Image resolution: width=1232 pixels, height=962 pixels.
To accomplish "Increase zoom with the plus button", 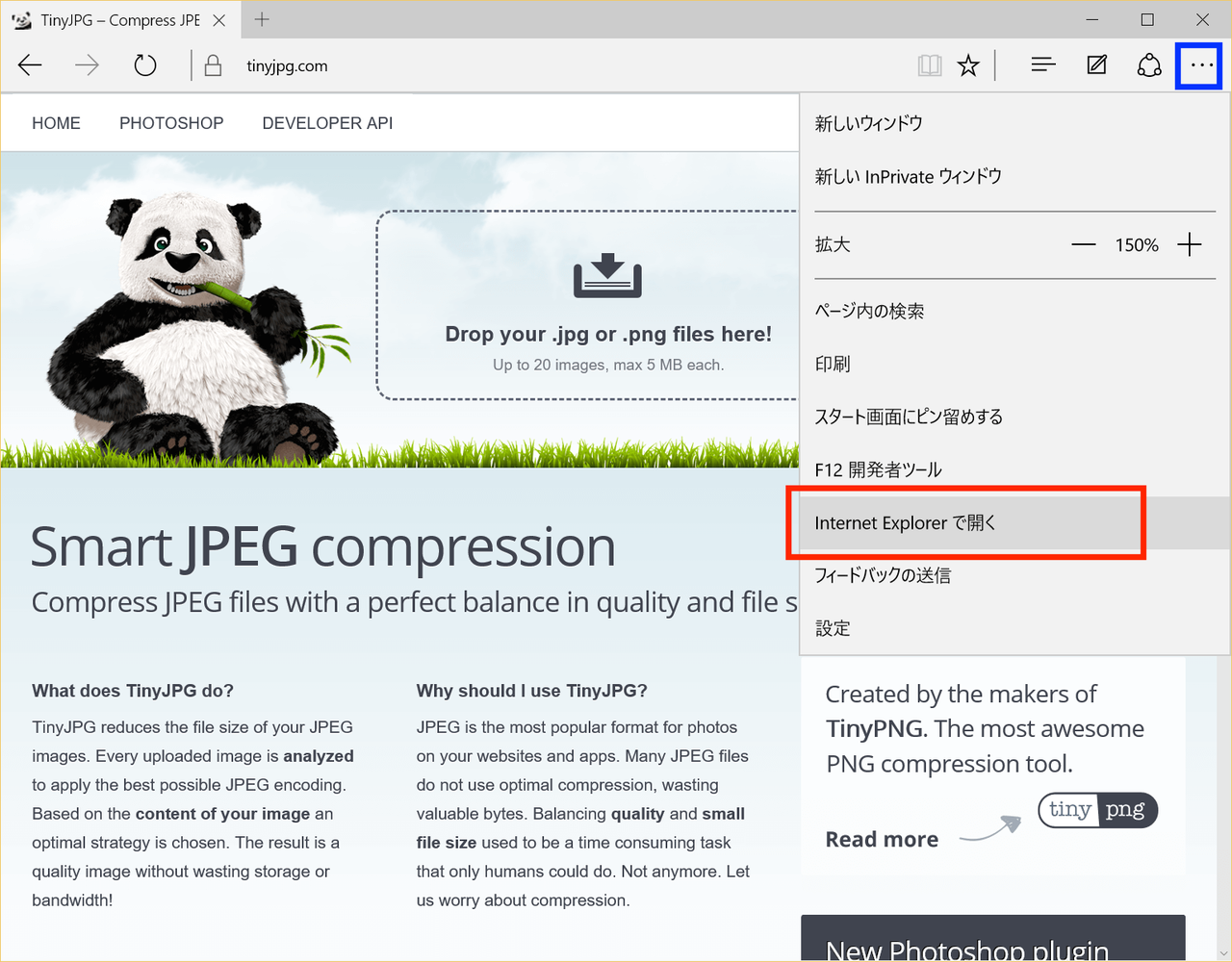I will (1190, 244).
